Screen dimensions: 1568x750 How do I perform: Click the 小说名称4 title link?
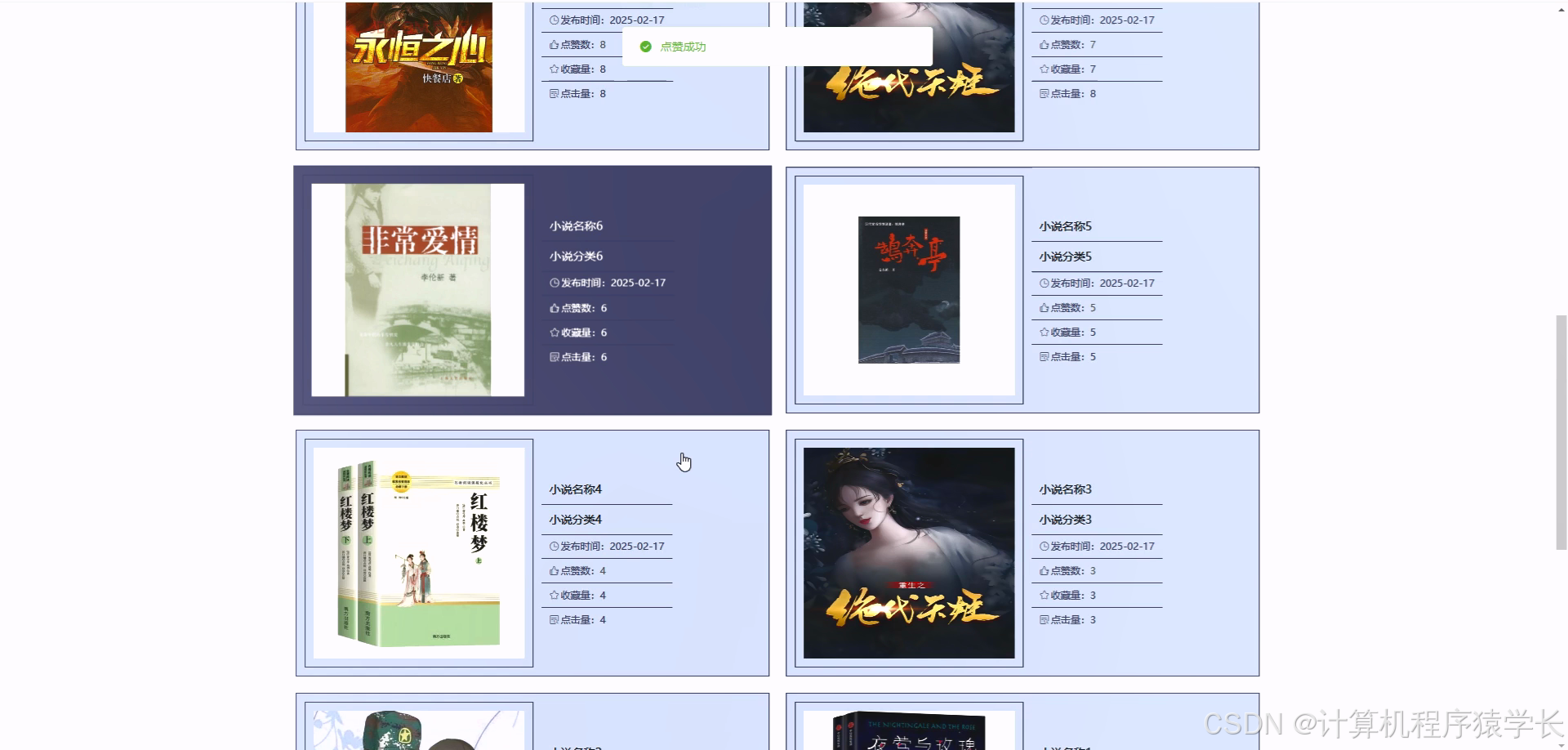[574, 489]
